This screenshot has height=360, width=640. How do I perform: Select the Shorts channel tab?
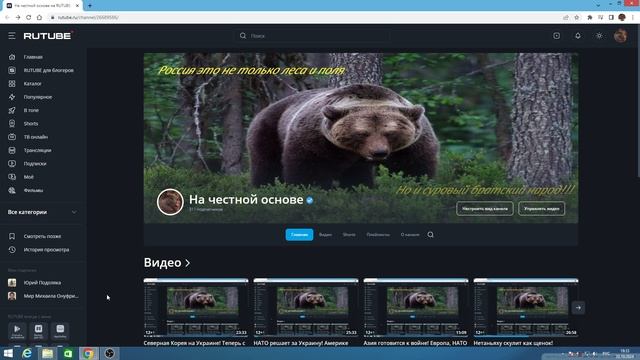(349, 235)
